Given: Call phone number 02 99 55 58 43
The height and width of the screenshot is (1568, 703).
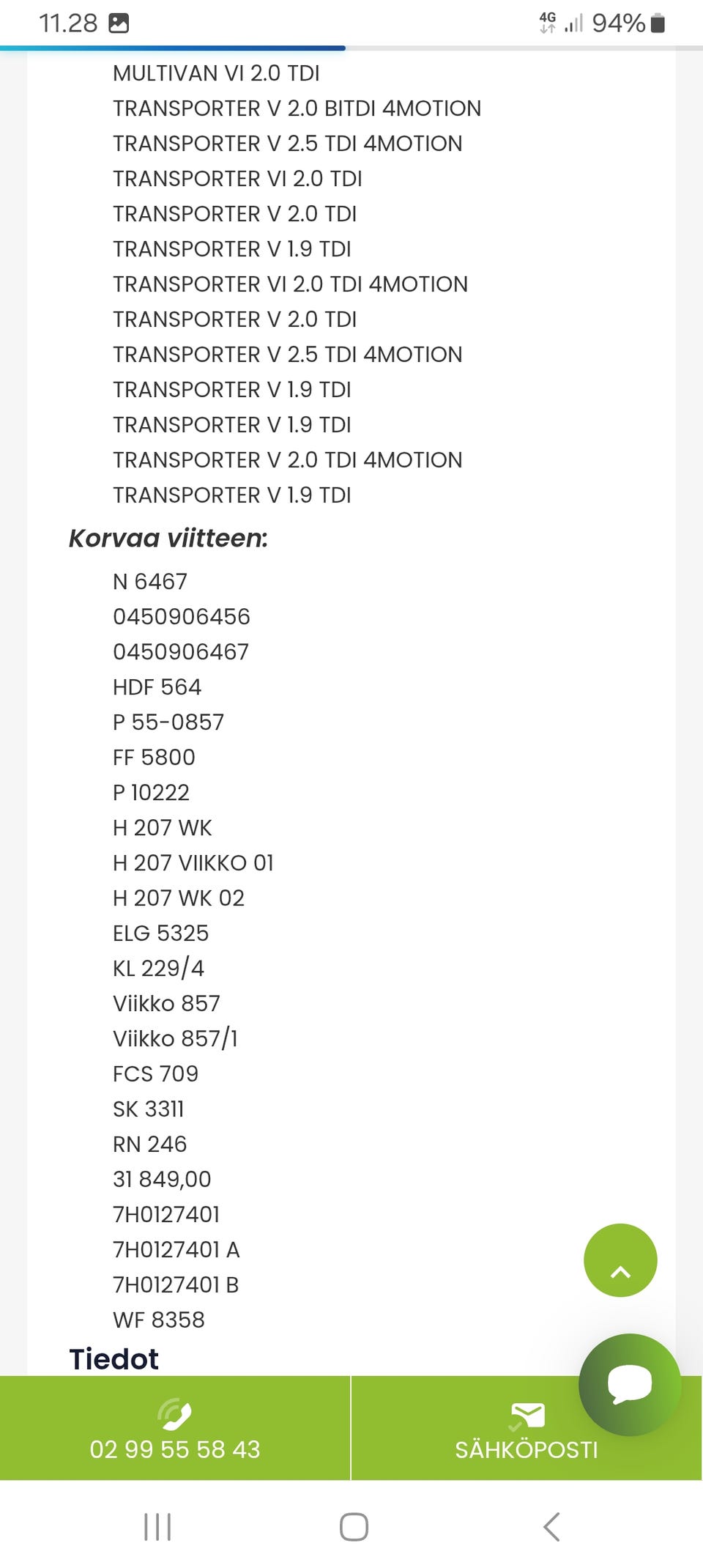Looking at the screenshot, I should tap(175, 1449).
